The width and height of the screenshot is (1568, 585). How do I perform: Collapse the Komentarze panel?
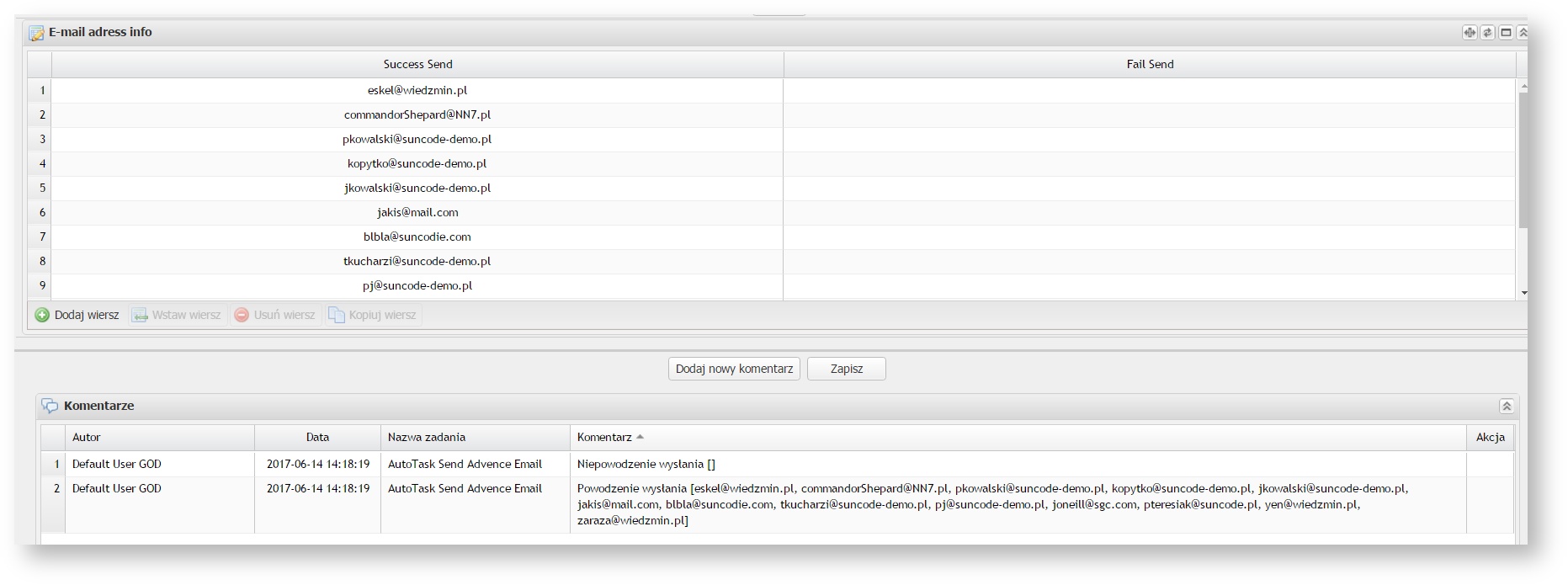[x=1507, y=406]
